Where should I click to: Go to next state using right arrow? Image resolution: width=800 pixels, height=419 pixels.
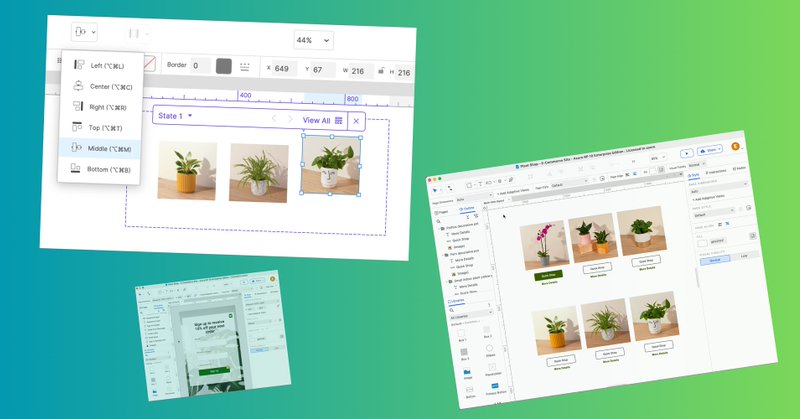pyautogui.click(x=290, y=119)
